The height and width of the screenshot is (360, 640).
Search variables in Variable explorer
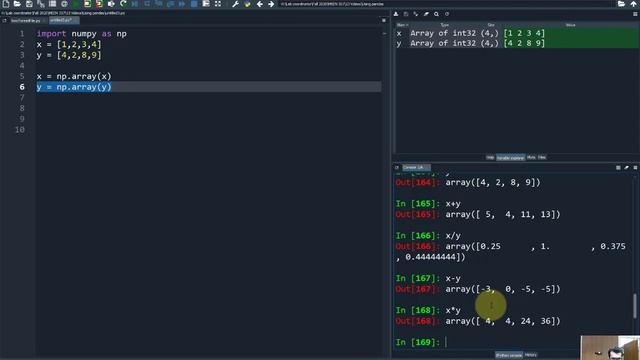[436, 14]
